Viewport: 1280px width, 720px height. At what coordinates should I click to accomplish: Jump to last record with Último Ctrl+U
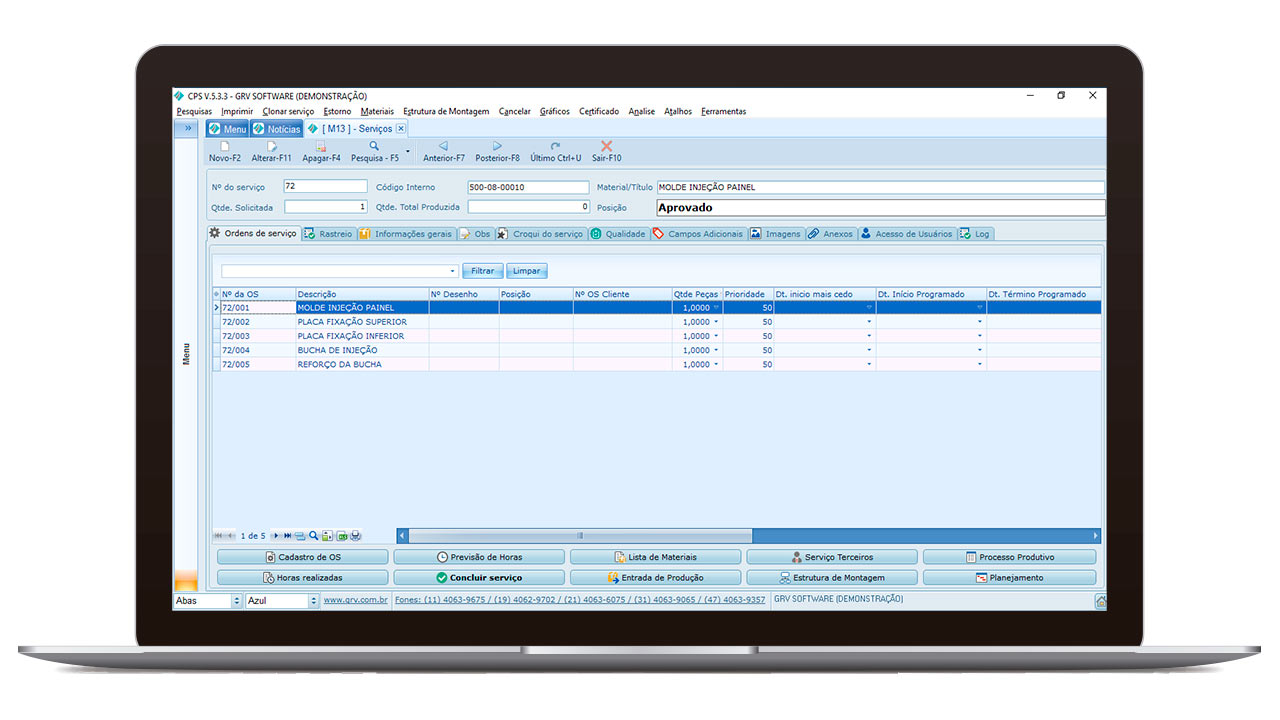coord(555,152)
